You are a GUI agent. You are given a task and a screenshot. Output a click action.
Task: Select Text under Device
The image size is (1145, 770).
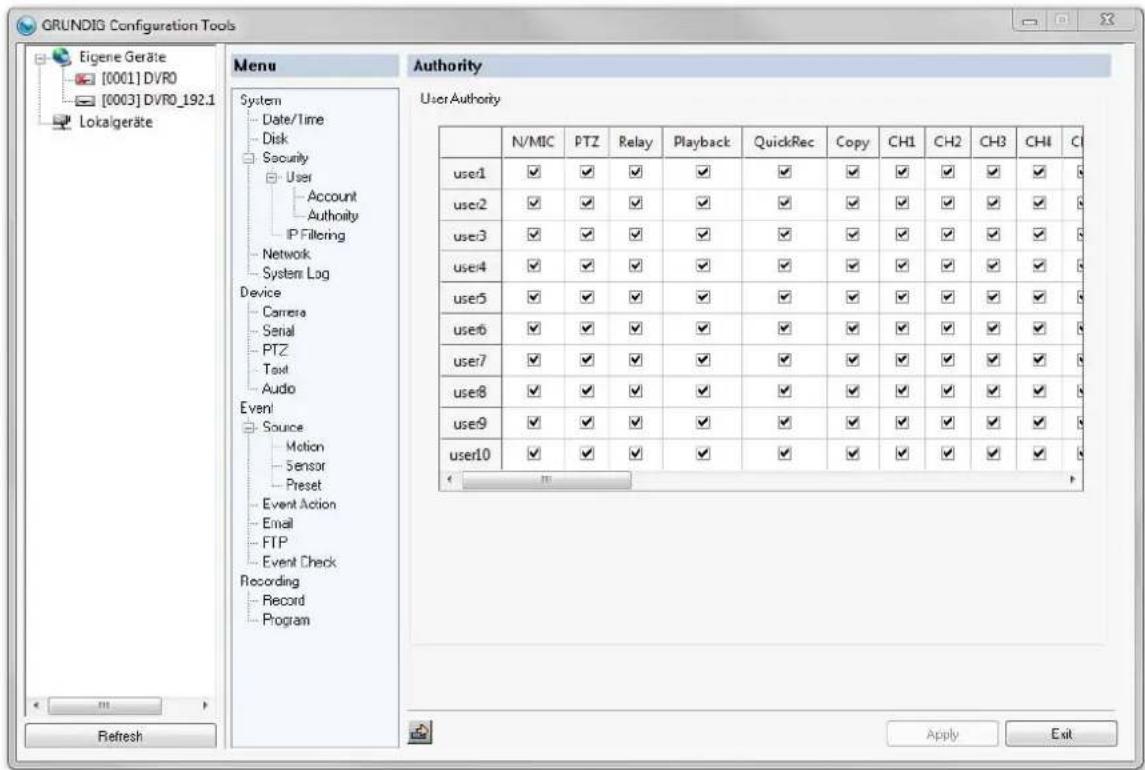click(275, 370)
